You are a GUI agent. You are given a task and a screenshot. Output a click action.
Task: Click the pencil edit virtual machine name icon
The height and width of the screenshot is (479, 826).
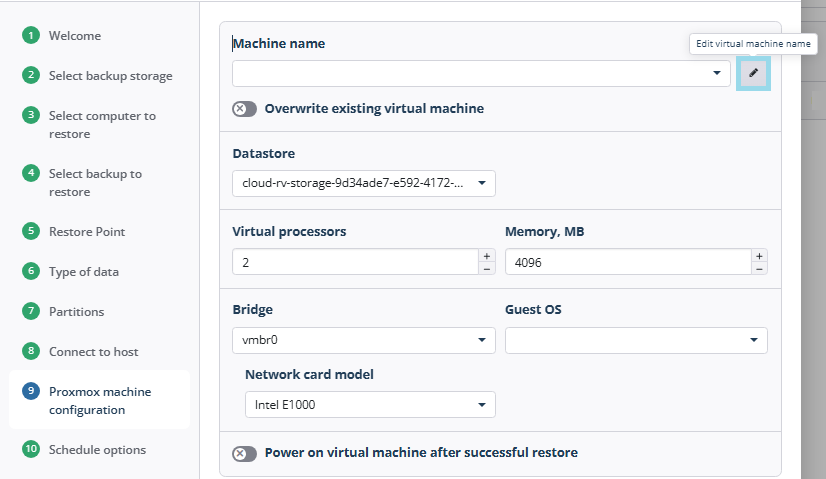753,73
